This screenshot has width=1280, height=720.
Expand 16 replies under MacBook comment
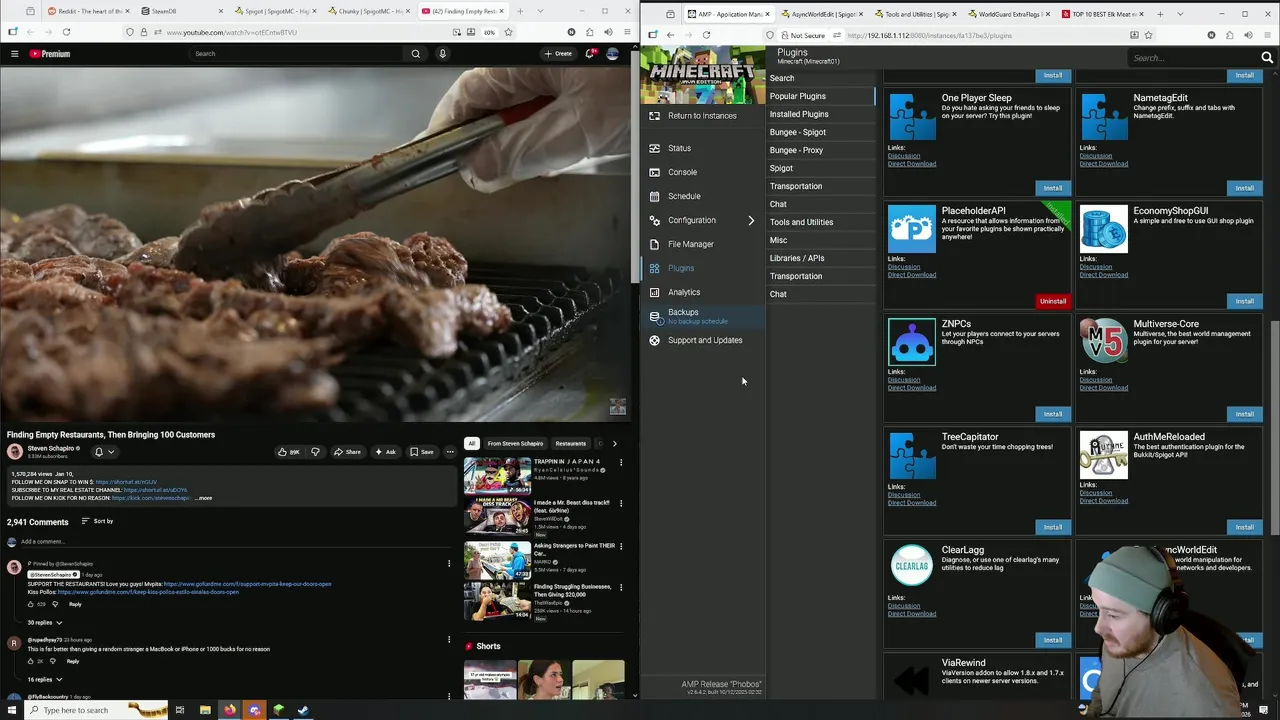tap(44, 680)
